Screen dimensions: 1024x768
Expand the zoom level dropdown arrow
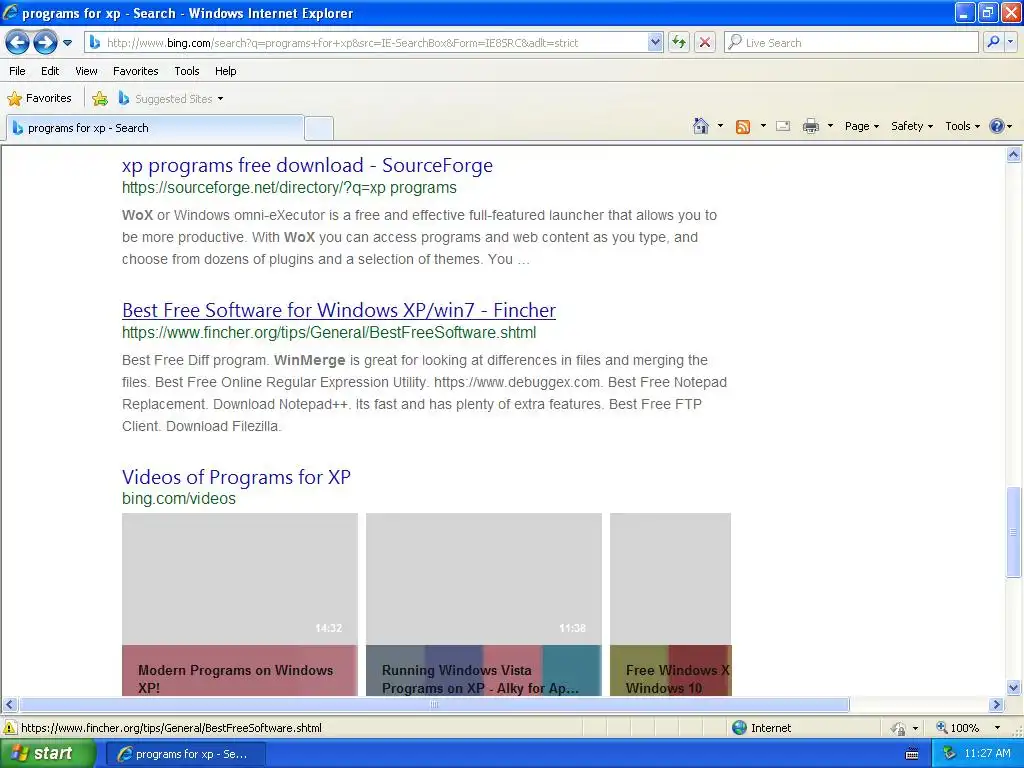(x=997, y=728)
